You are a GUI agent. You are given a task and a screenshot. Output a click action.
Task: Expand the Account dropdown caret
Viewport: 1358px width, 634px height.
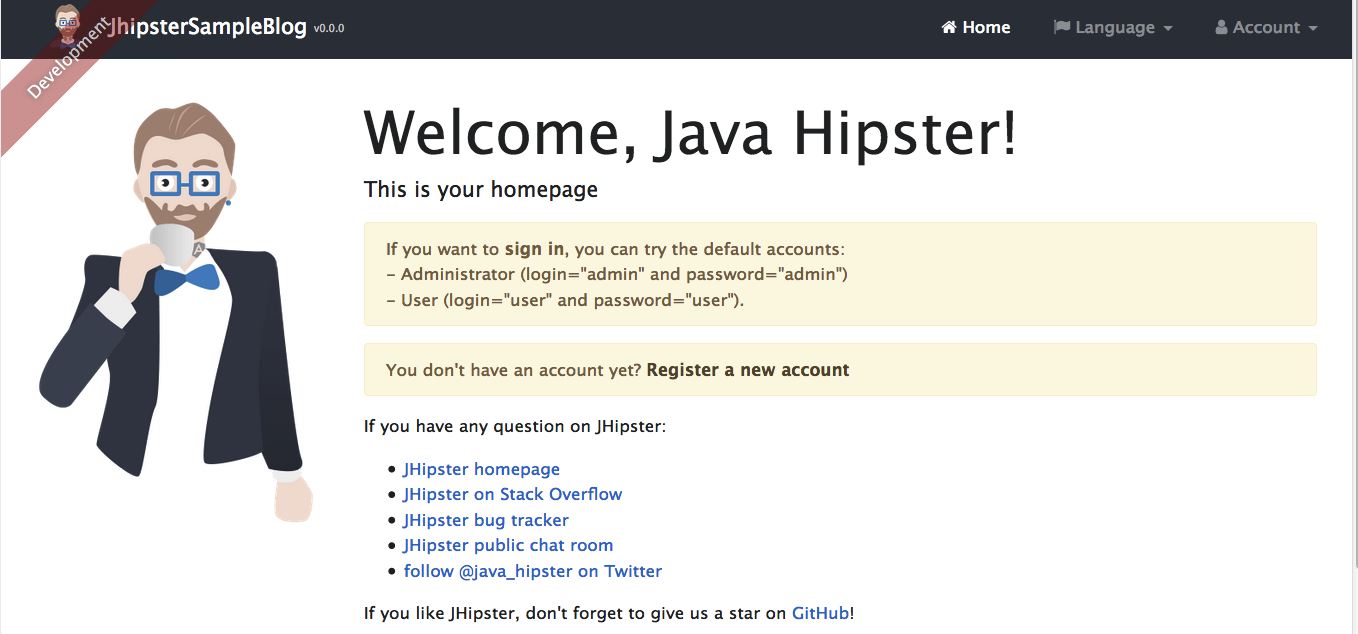click(1312, 29)
